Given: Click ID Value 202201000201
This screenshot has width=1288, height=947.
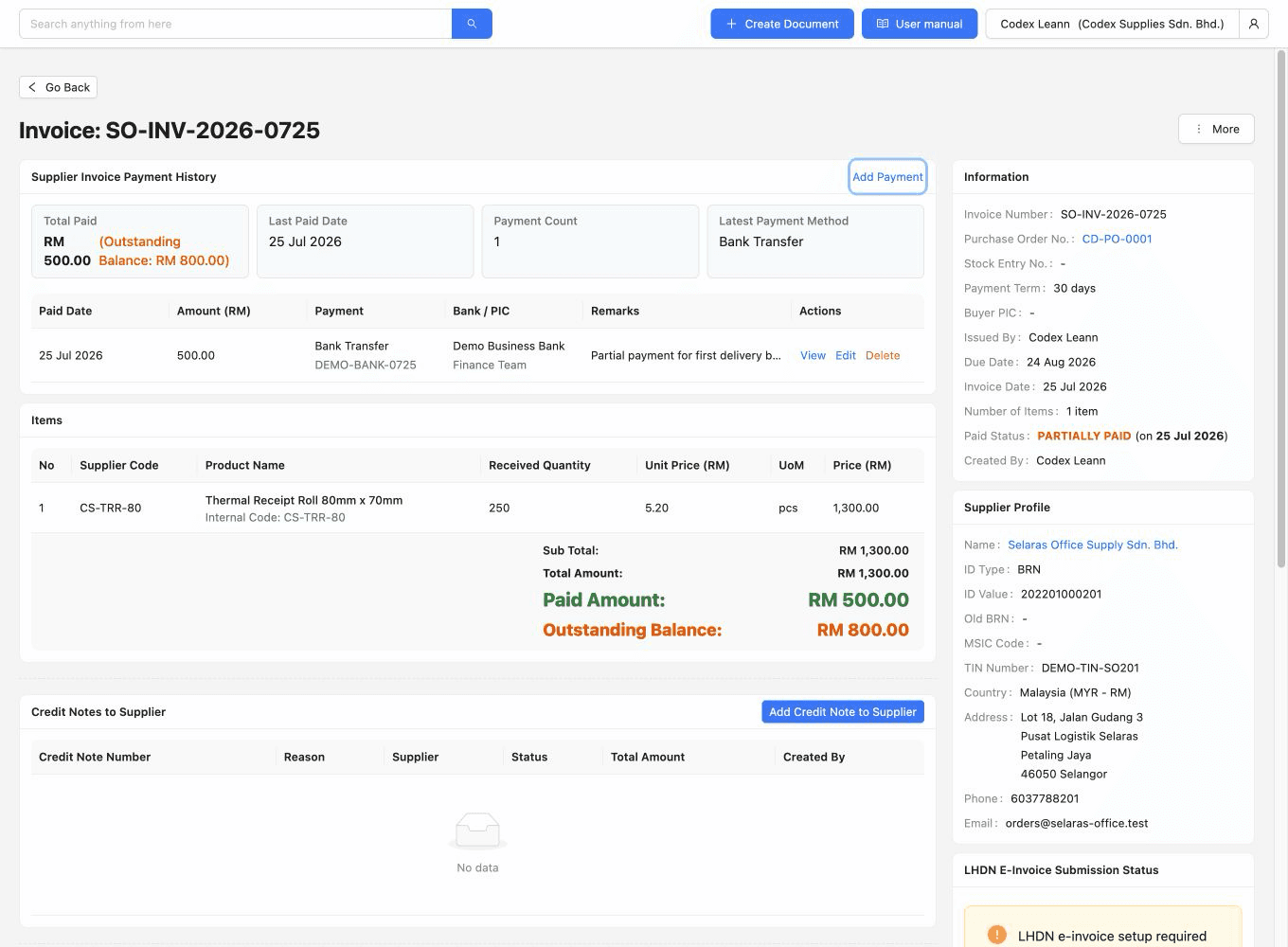Looking at the screenshot, I should [x=1062, y=594].
